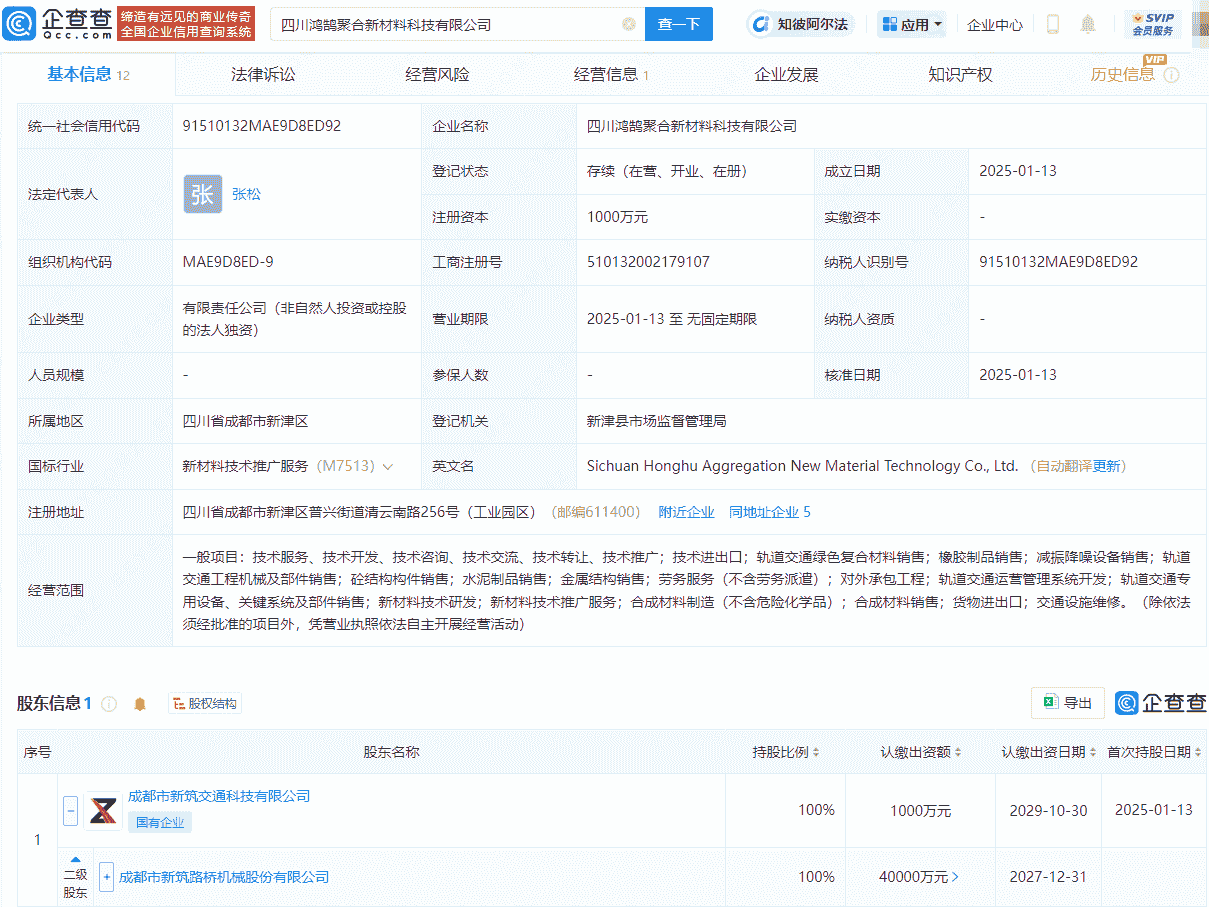Click the 查一下 search button
Screen dimensions: 1209x907
[x=679, y=24]
